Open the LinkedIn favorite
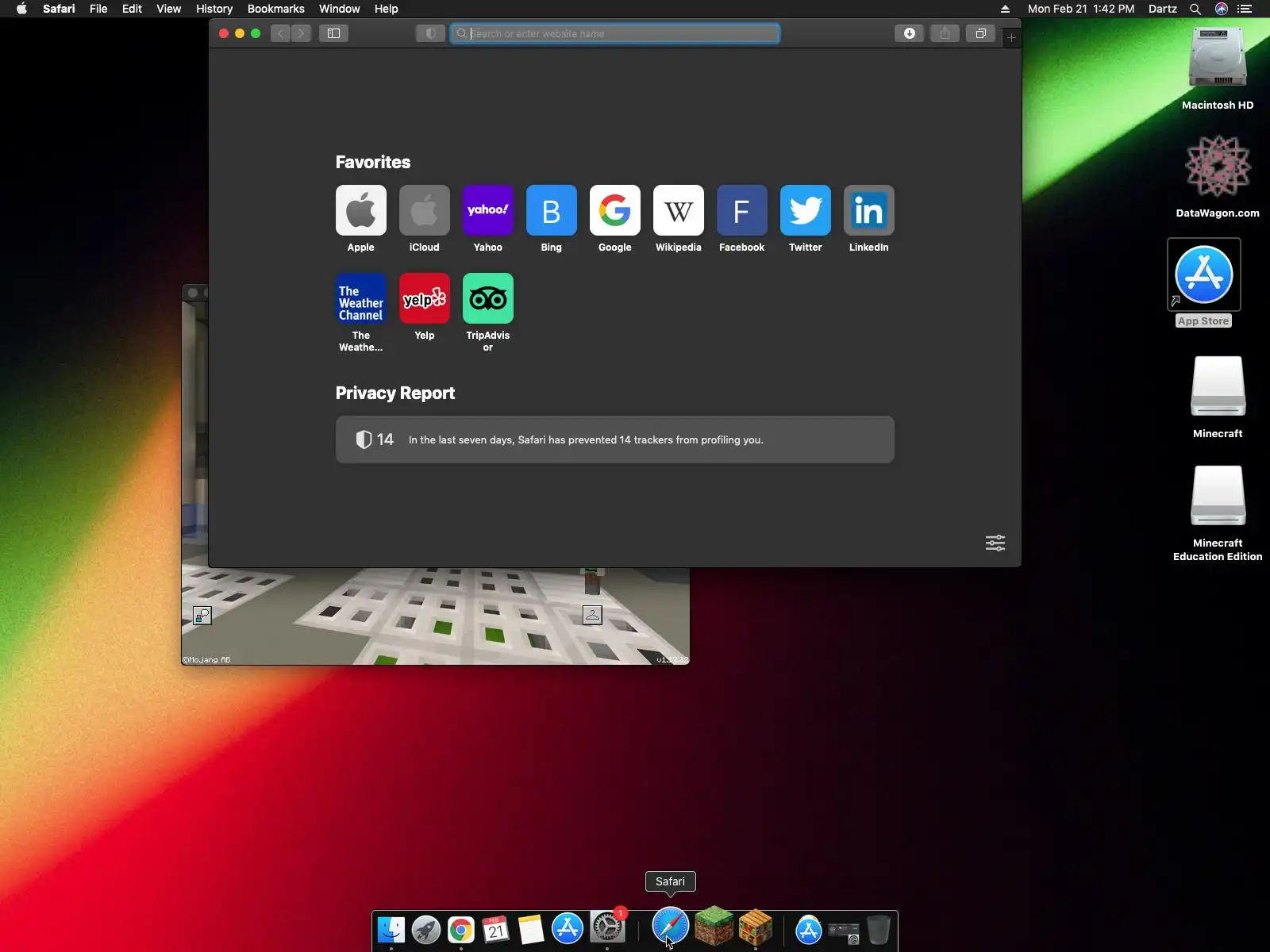Image resolution: width=1270 pixels, height=952 pixels. pyautogui.click(x=869, y=210)
